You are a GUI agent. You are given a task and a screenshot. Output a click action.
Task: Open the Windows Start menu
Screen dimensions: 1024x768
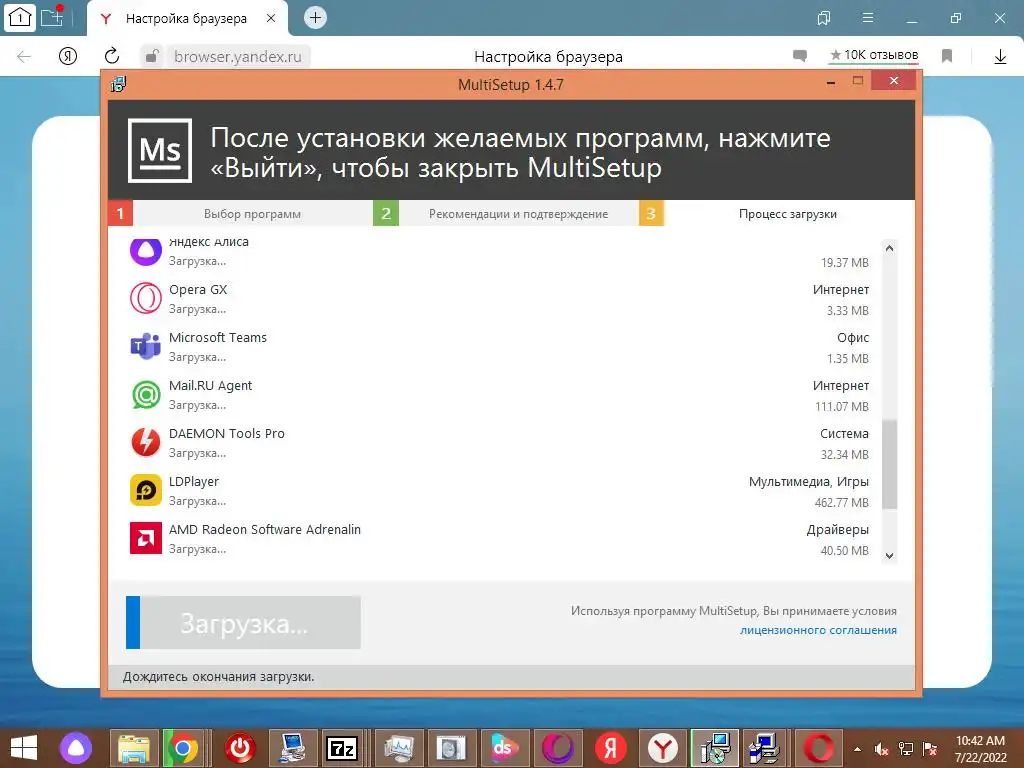coord(24,748)
